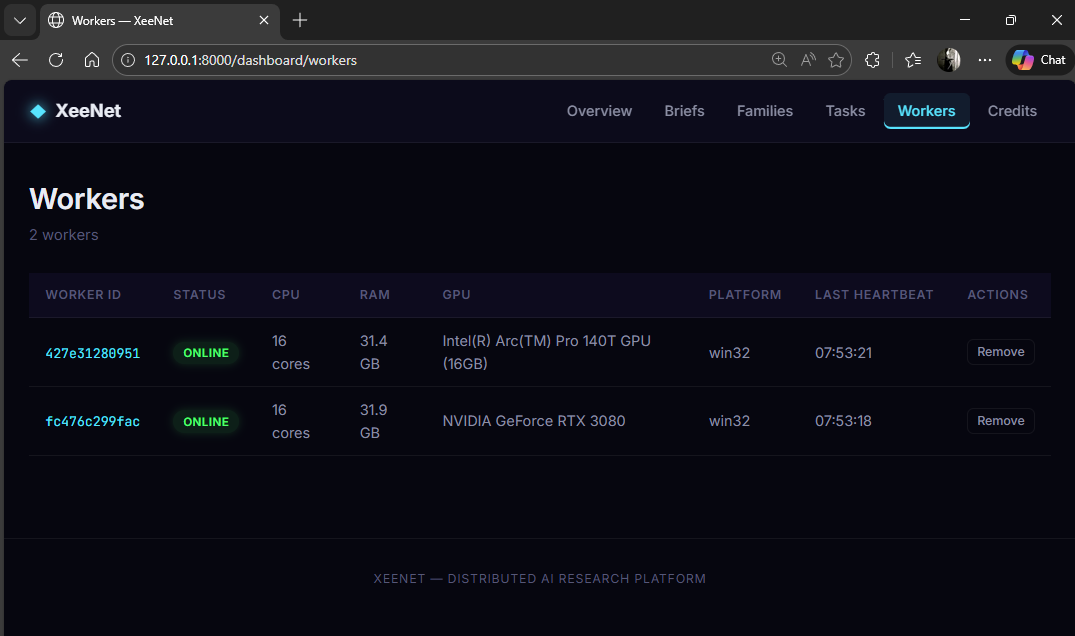This screenshot has height=636, width=1075.
Task: Remove worker 427e31280951
Action: click(x=1000, y=352)
